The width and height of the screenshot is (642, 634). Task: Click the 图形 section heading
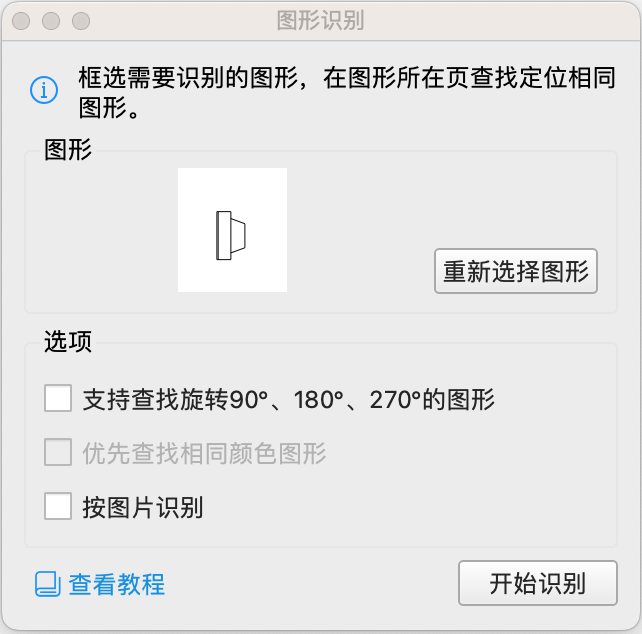click(x=68, y=150)
